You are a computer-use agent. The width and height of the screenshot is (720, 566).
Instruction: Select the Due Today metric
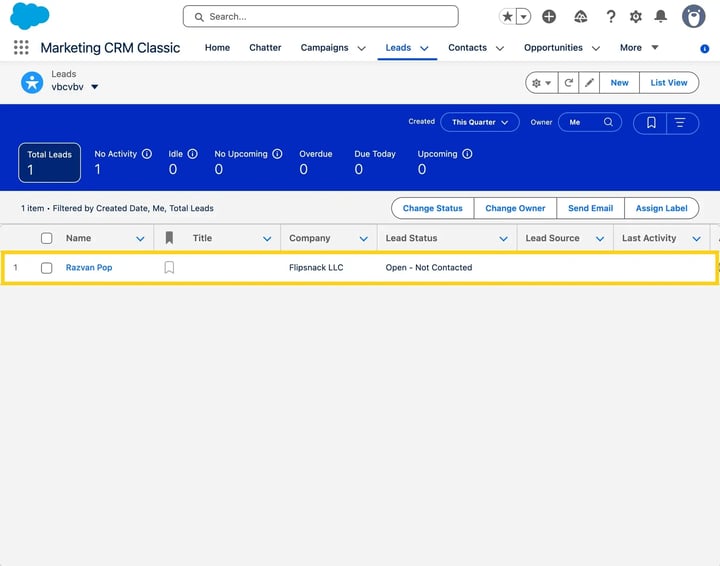point(375,163)
